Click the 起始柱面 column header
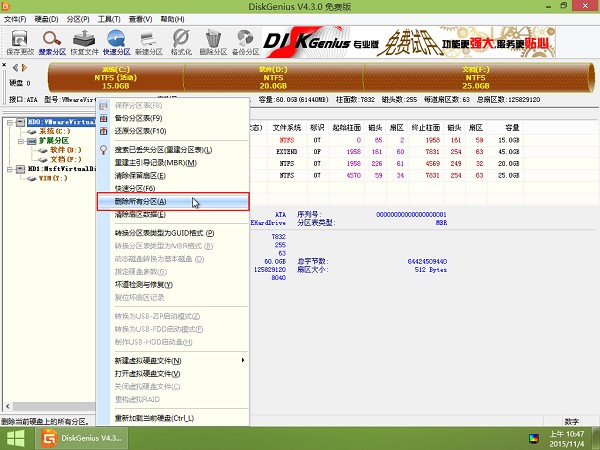This screenshot has width=600, height=450. click(347, 127)
